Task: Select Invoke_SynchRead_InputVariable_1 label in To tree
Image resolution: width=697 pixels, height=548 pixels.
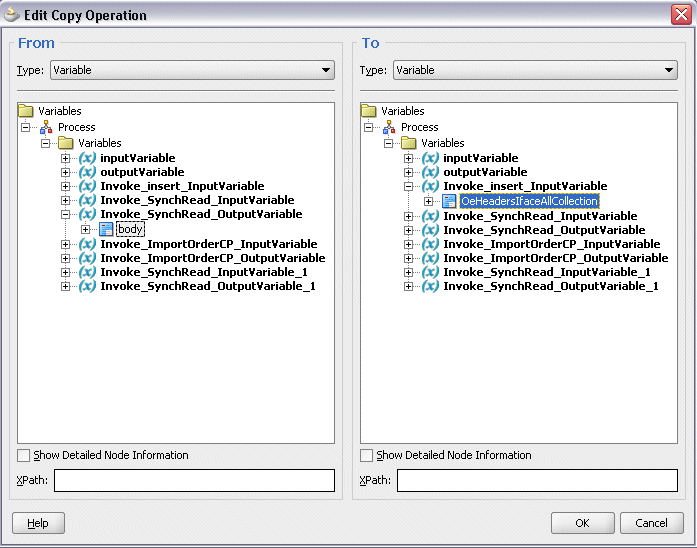Action: [547, 272]
